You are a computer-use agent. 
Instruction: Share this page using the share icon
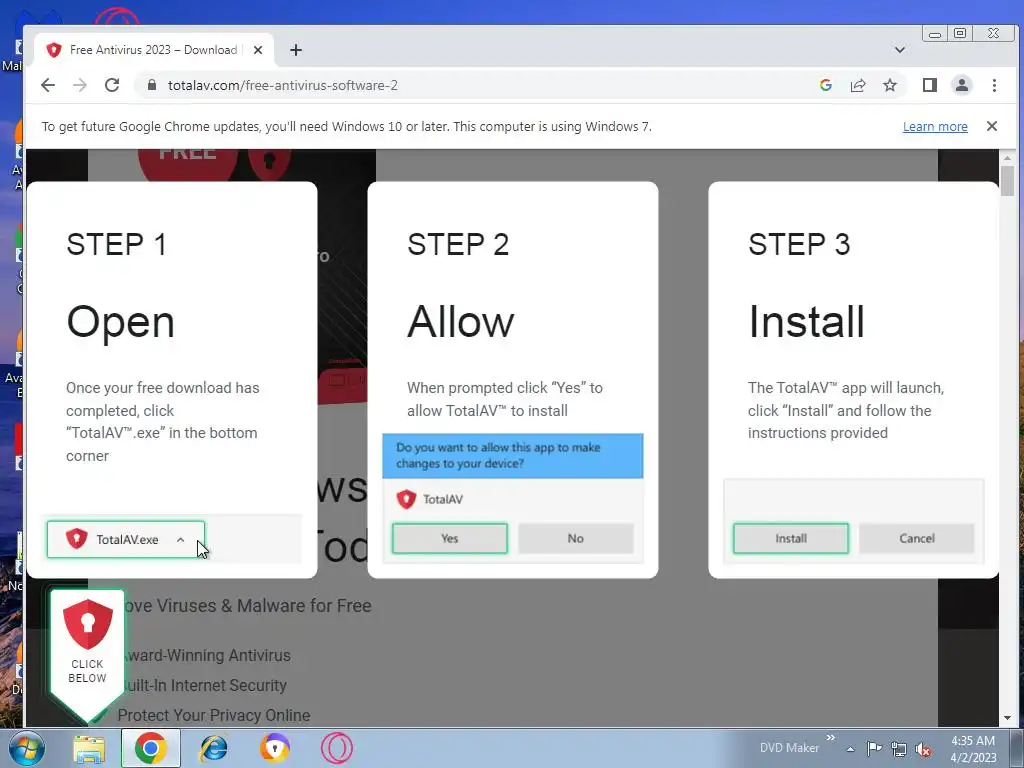pyautogui.click(x=857, y=86)
